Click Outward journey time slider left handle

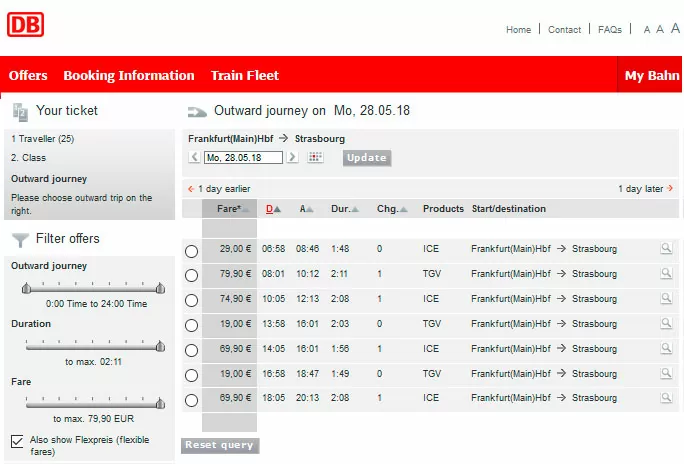(27, 288)
